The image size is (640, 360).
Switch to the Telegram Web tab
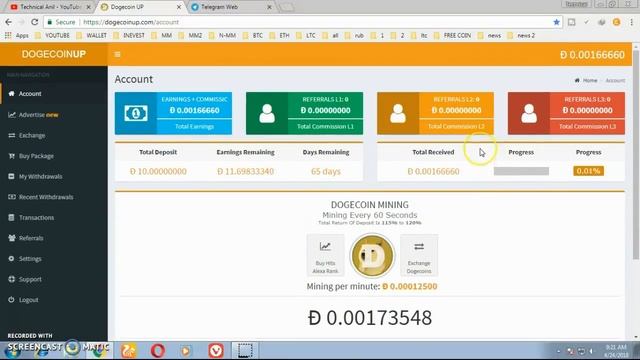231,7
